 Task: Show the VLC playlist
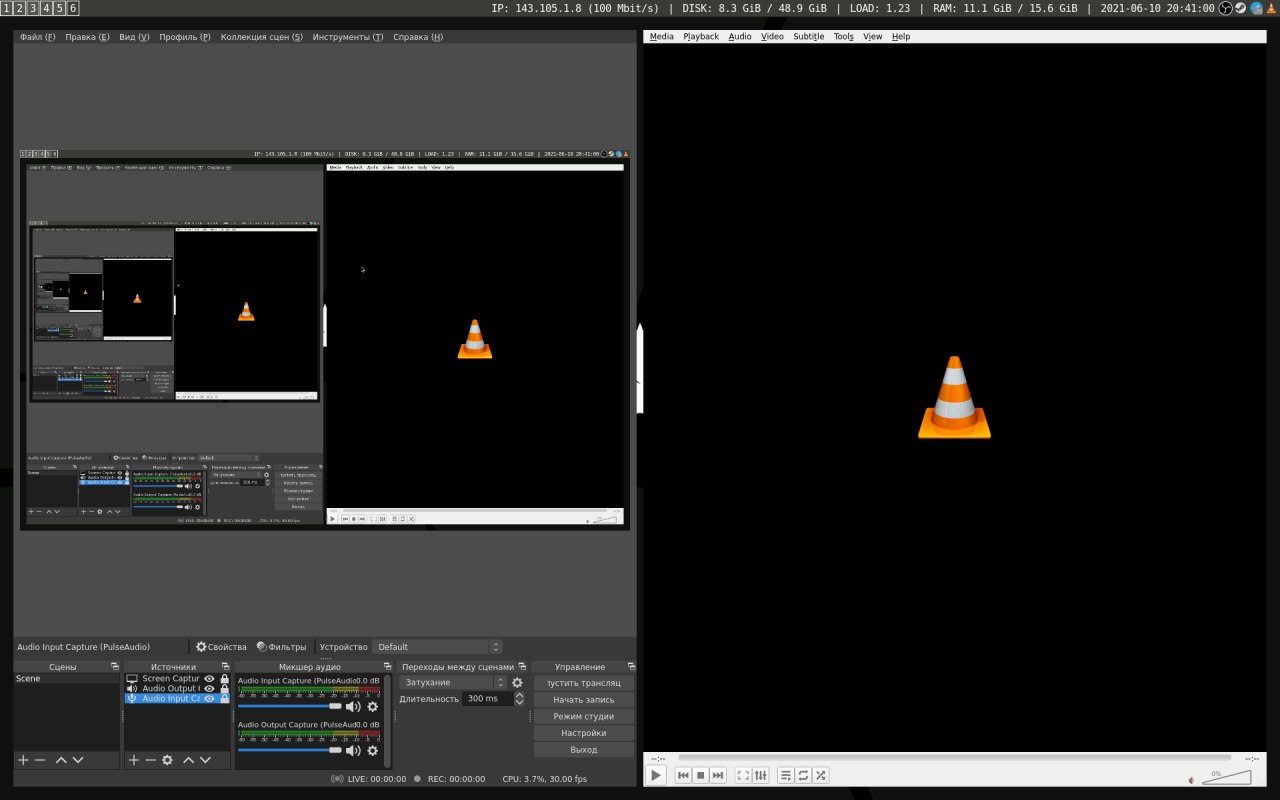pos(786,775)
